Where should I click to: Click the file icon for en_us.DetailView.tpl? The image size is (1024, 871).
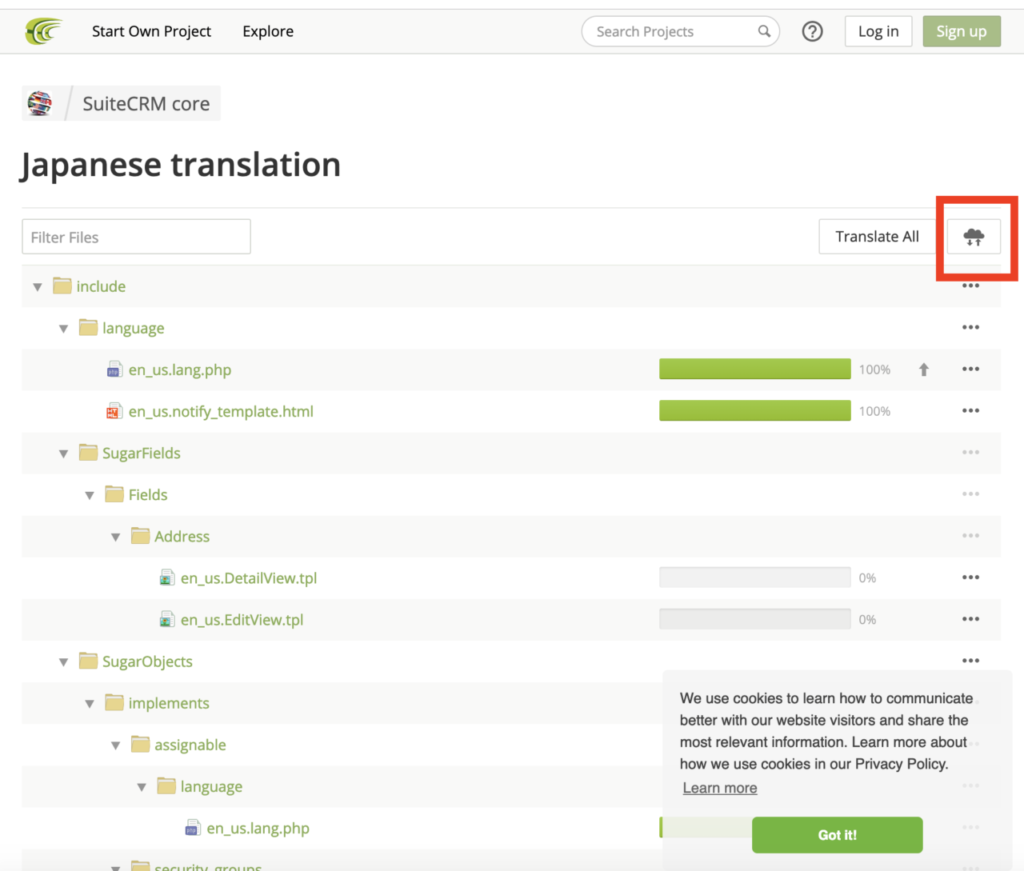(x=167, y=578)
